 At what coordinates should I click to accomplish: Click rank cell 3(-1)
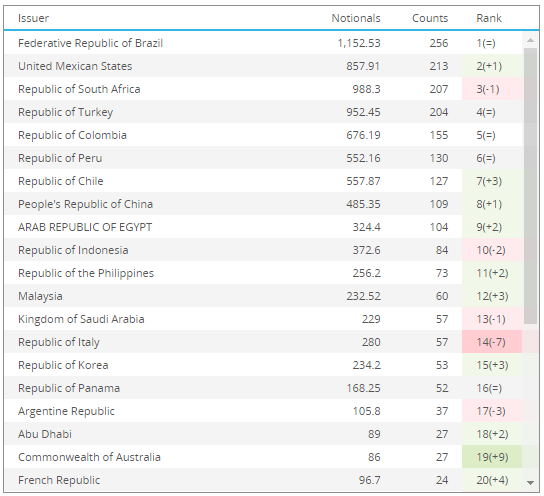tap(492, 89)
